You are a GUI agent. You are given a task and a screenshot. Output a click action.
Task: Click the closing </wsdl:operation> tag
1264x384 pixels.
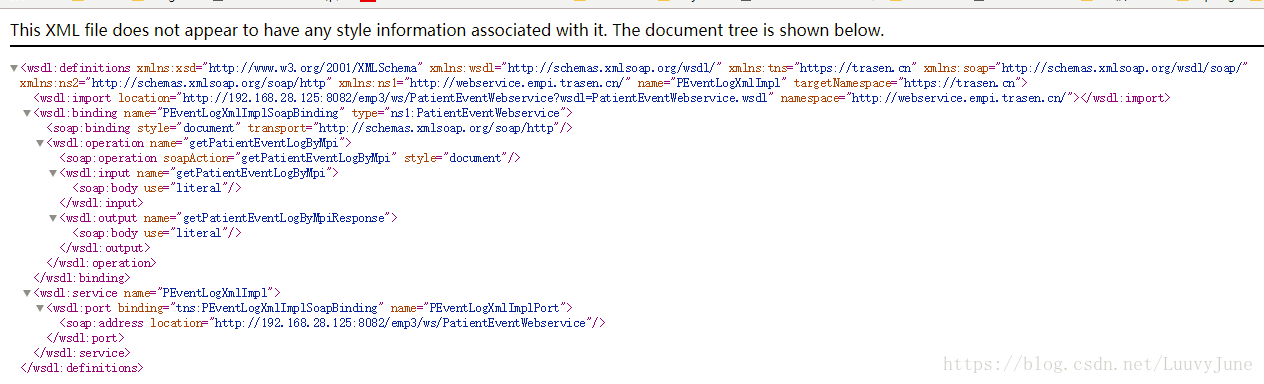click(x=101, y=263)
